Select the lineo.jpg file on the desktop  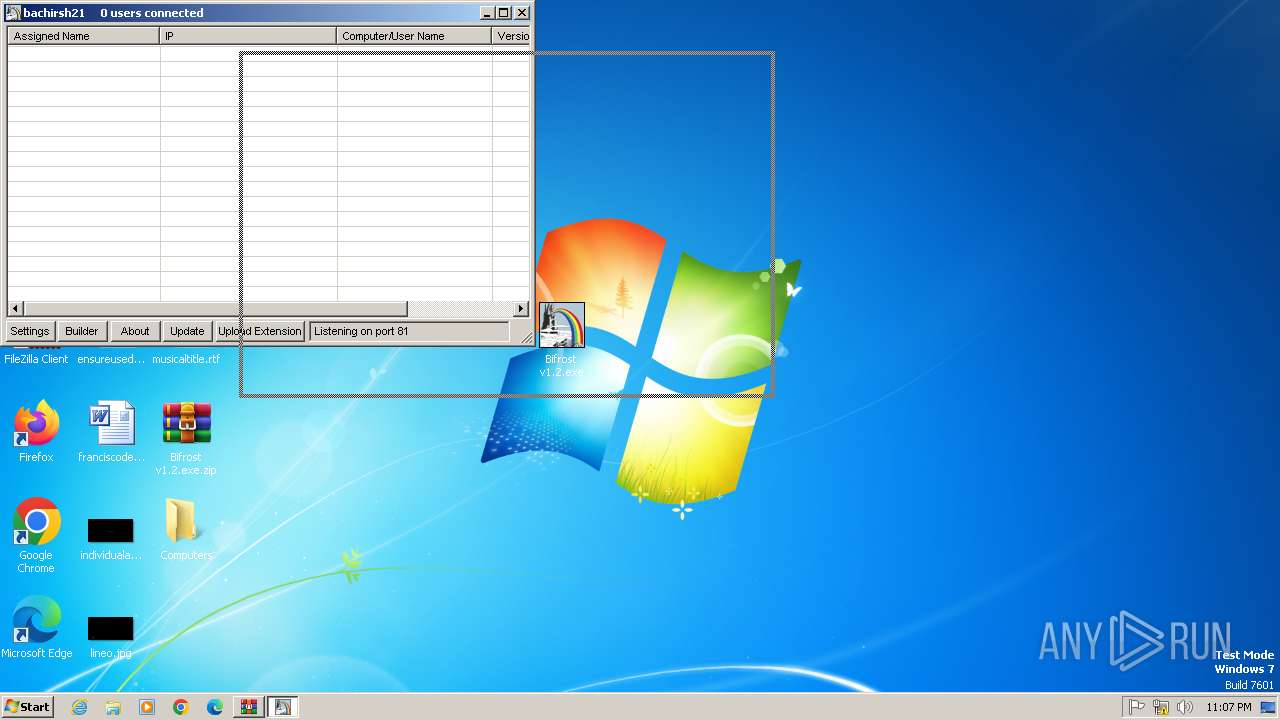(111, 637)
